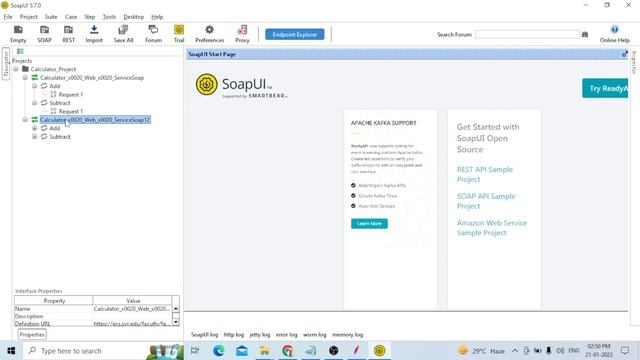Import a project via toolbar
Screen dimensions: 640x360
(x=94, y=34)
